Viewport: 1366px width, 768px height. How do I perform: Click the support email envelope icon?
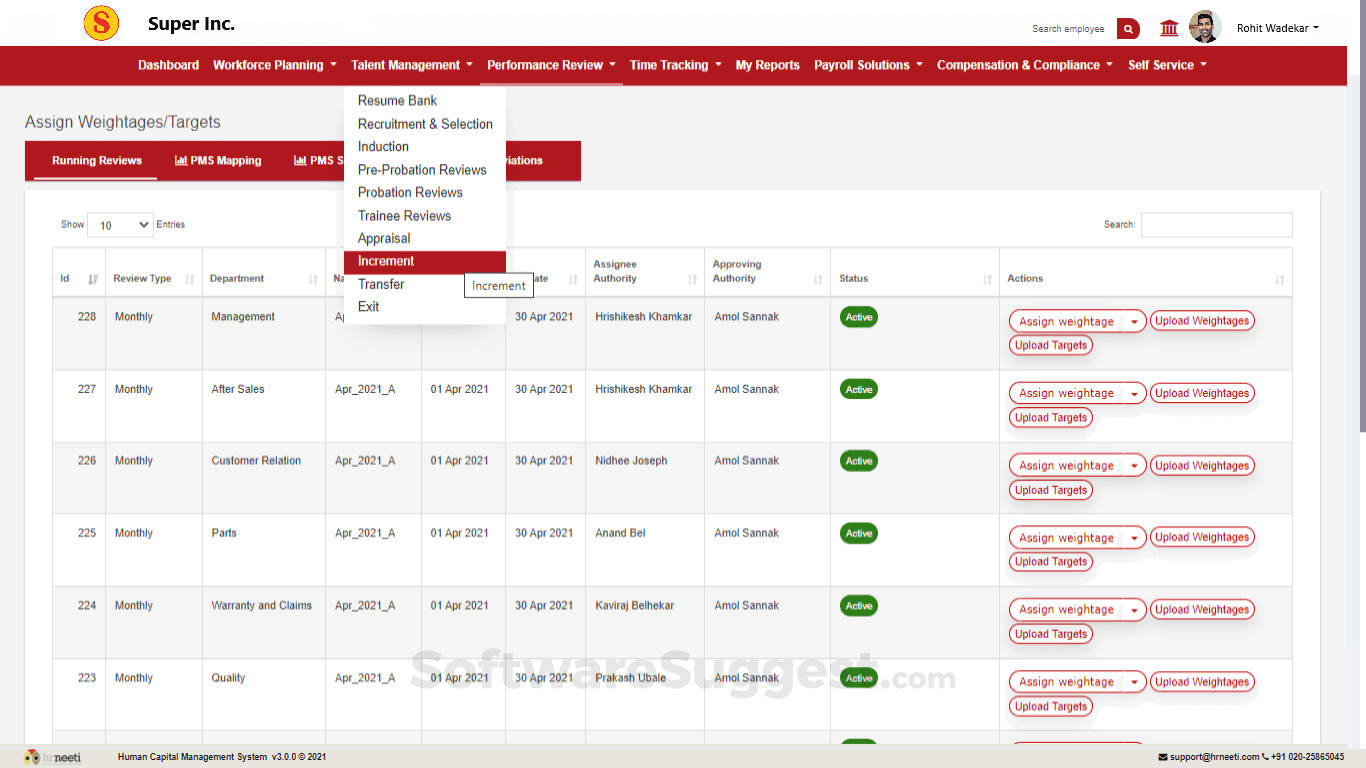(1163, 757)
